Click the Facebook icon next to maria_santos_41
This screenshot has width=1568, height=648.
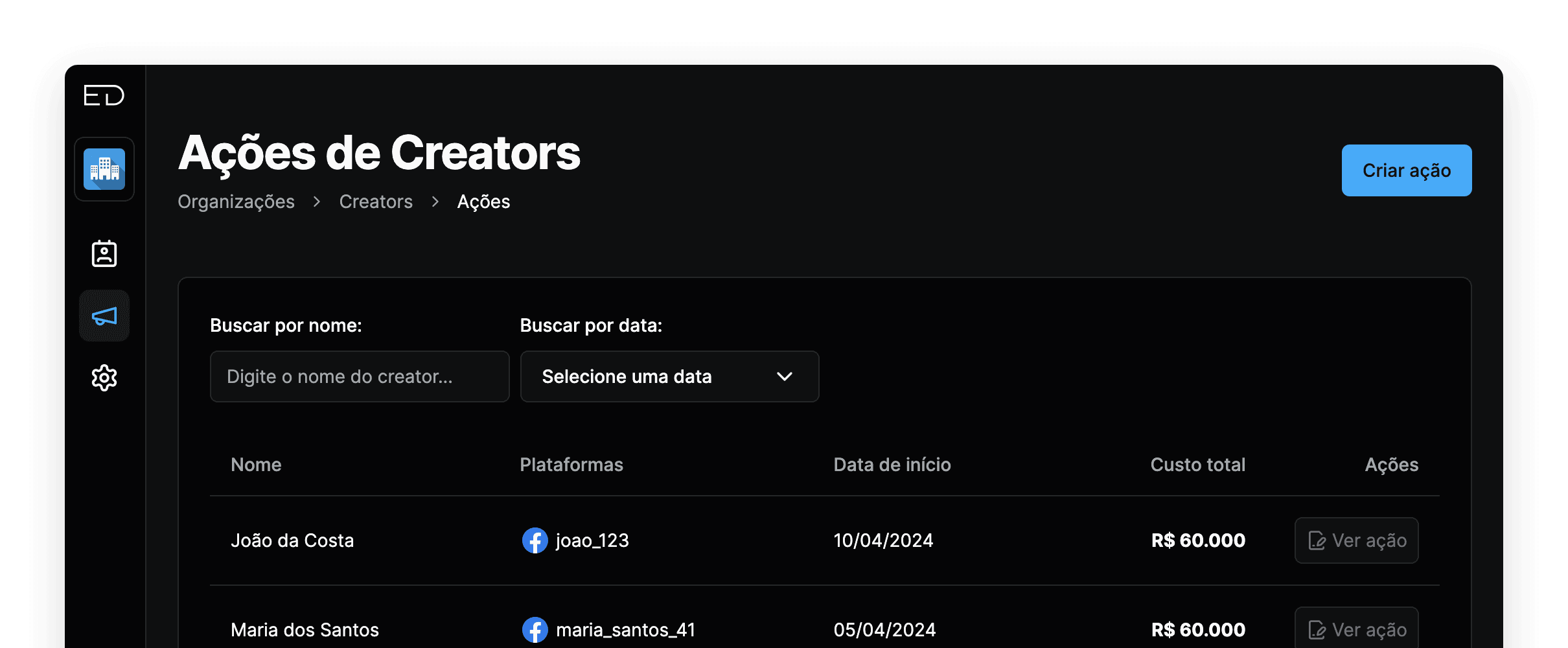point(535,629)
